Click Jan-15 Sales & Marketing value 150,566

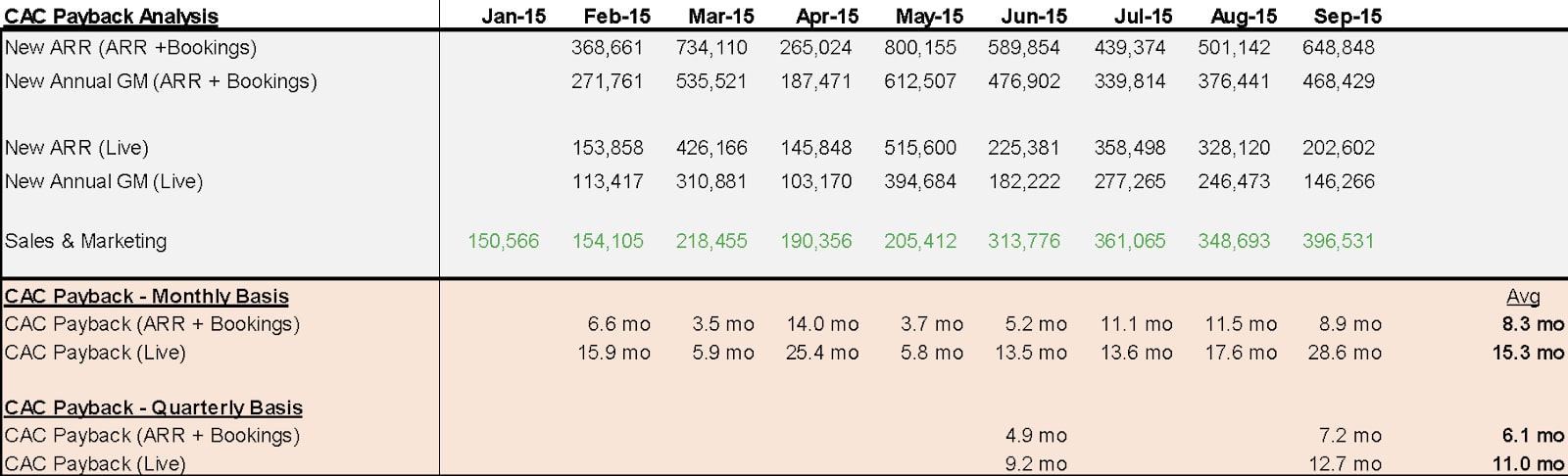(503, 241)
